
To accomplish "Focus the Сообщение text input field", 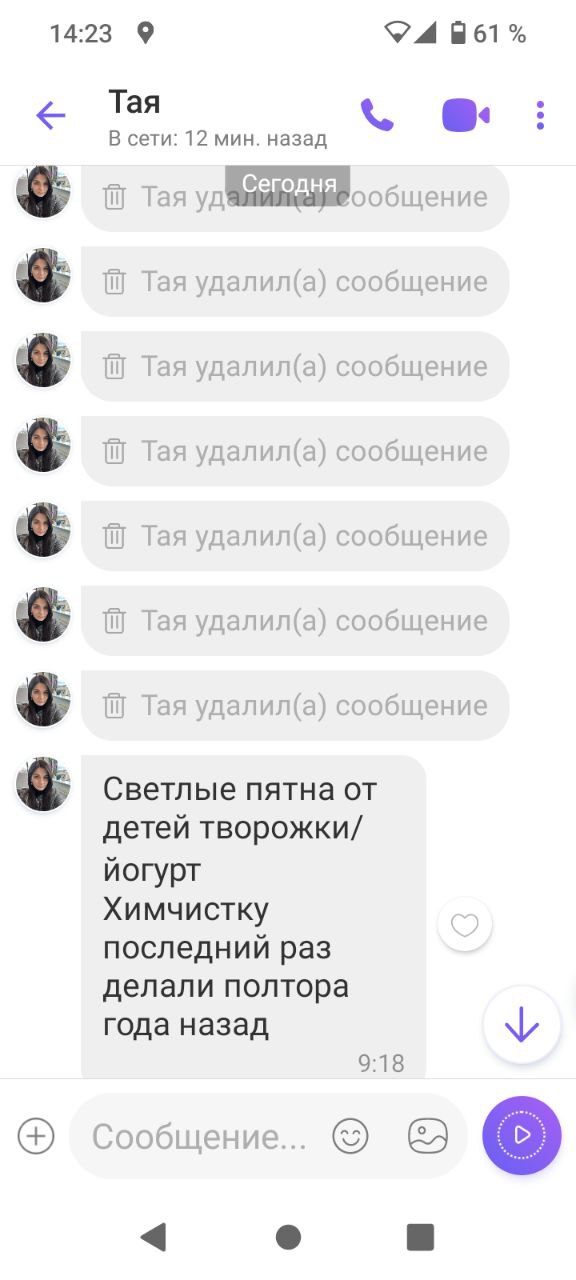I will pos(200,1136).
